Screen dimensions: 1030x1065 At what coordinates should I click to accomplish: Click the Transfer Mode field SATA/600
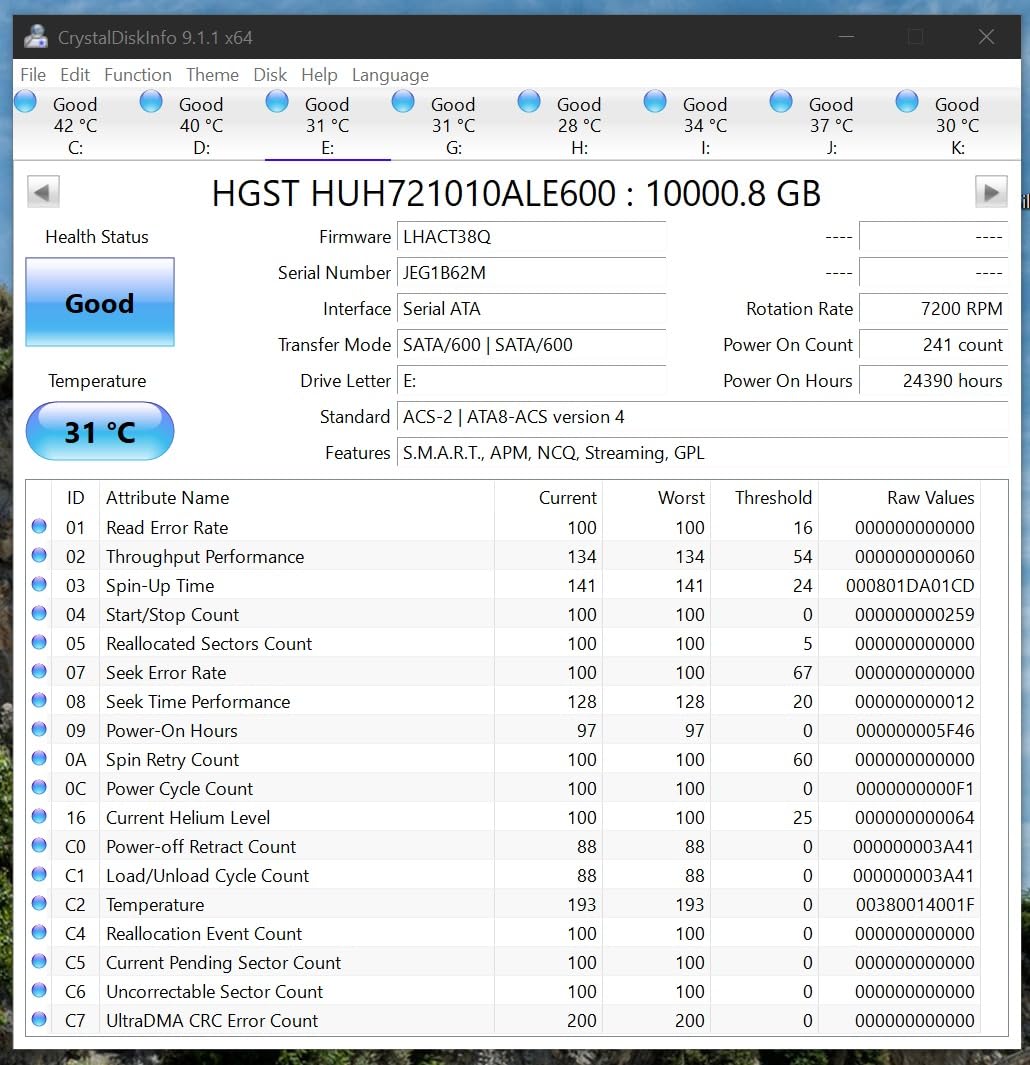click(531, 344)
